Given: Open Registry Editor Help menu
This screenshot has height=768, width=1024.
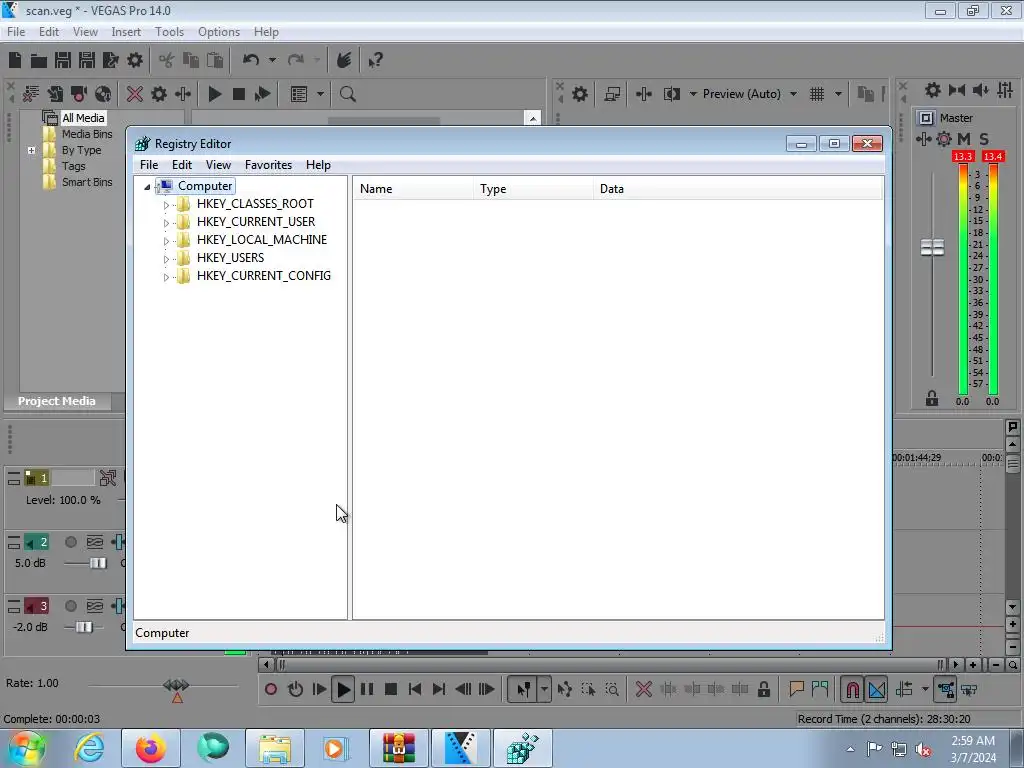Looking at the screenshot, I should click(318, 165).
